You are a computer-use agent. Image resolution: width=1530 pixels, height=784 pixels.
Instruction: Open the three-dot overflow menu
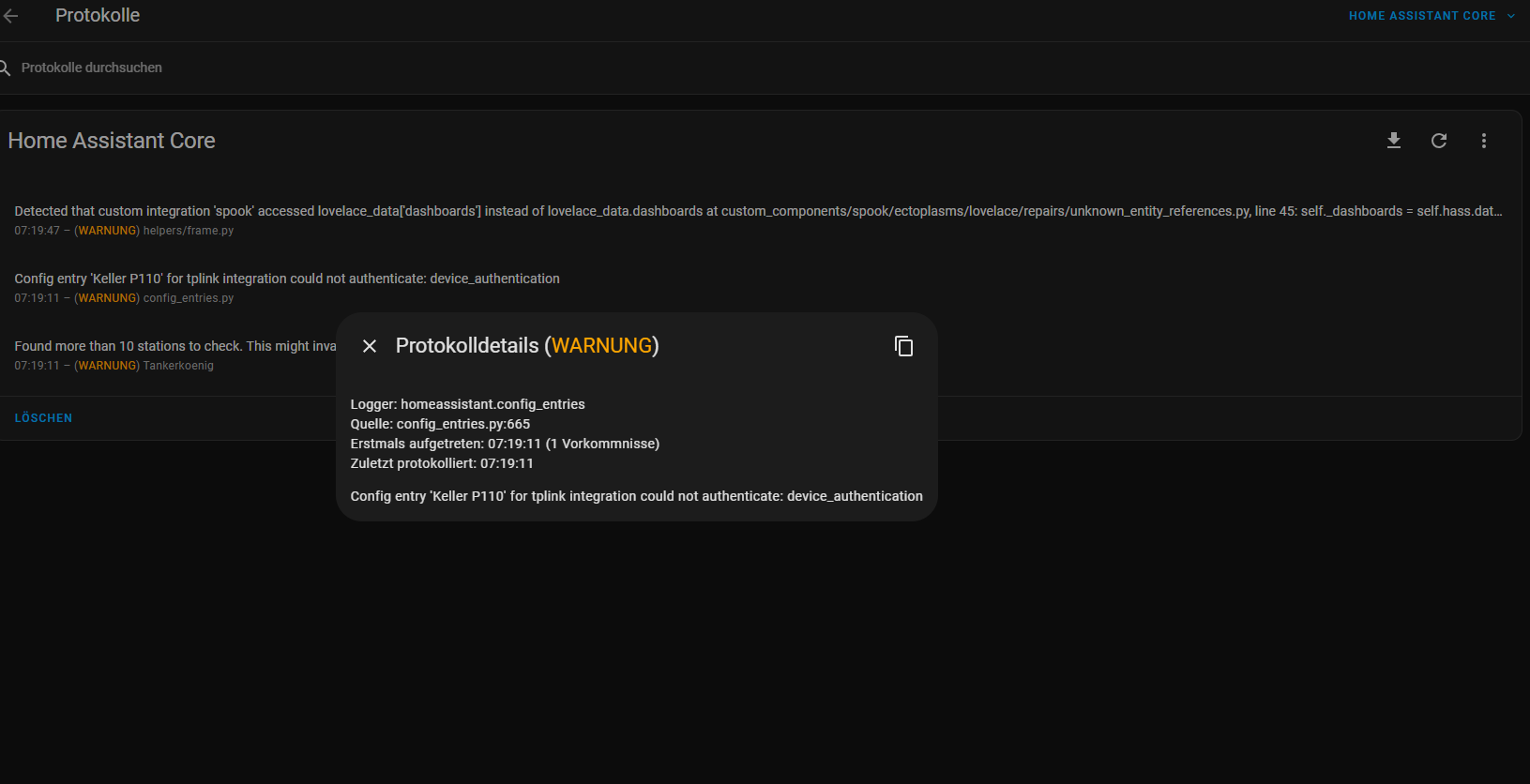click(1484, 141)
